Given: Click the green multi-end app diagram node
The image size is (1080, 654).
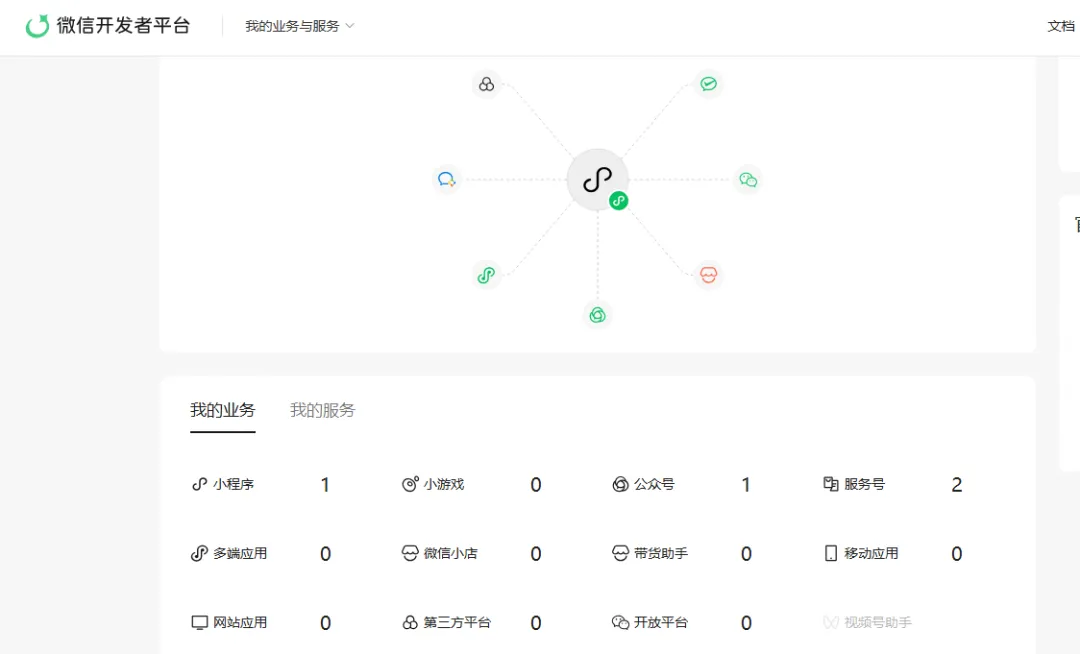Looking at the screenshot, I should point(486,275).
